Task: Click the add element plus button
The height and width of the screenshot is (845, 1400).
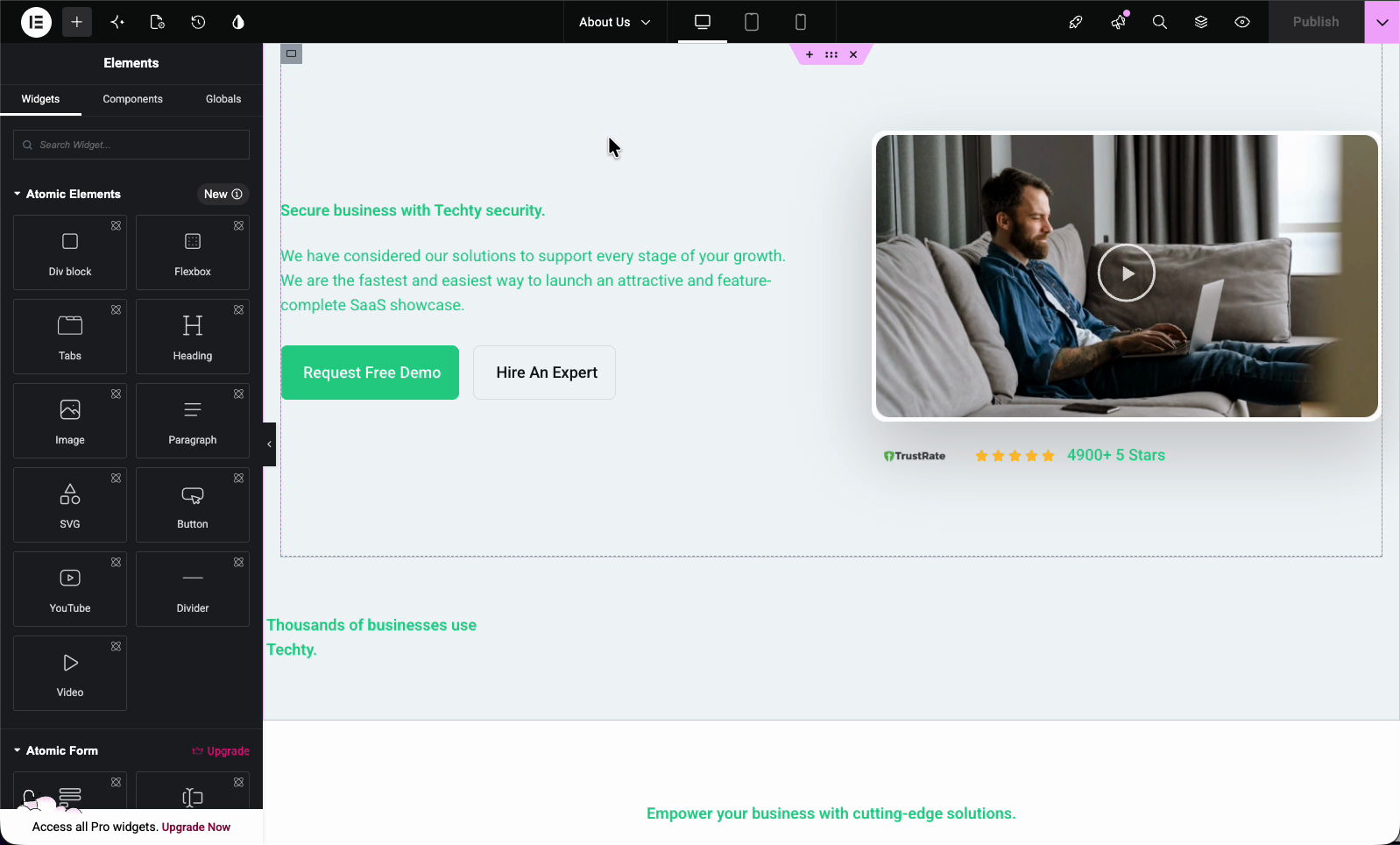Action: 77,22
